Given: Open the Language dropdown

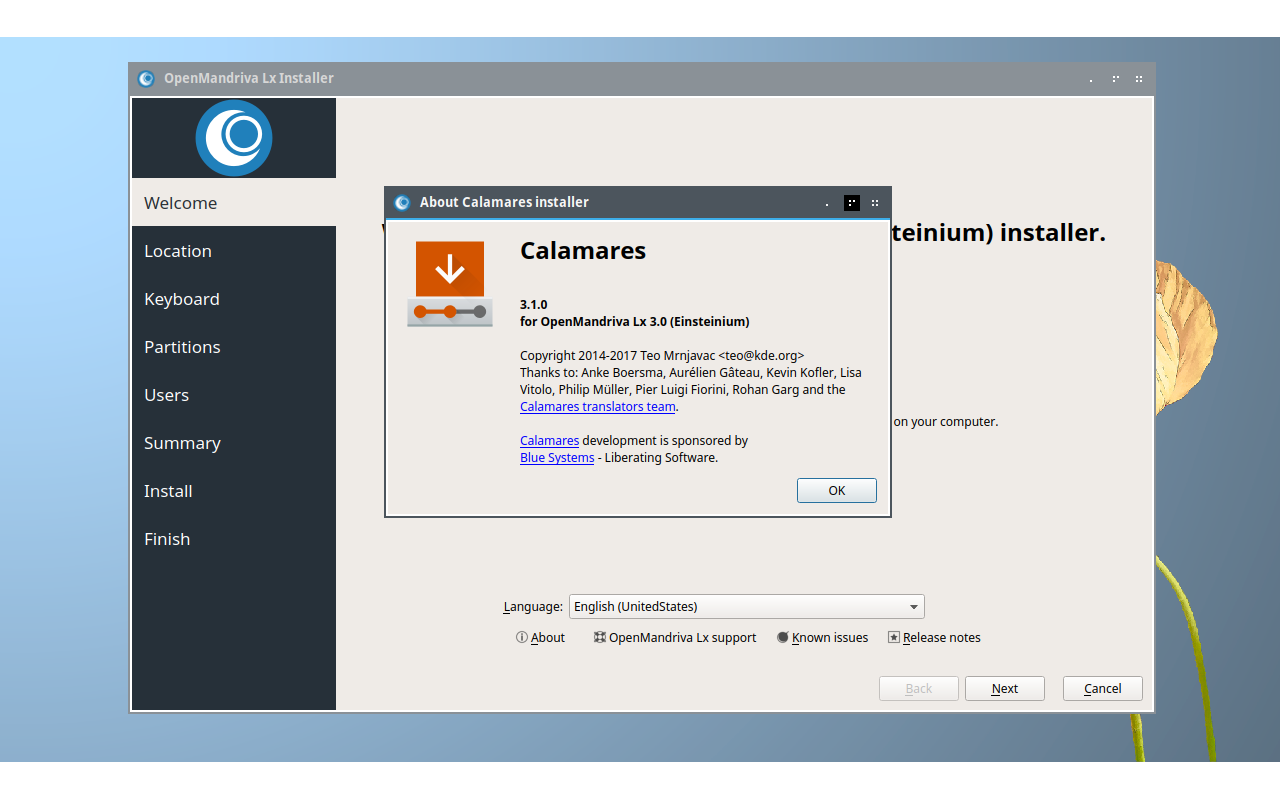Looking at the screenshot, I should click(x=746, y=606).
